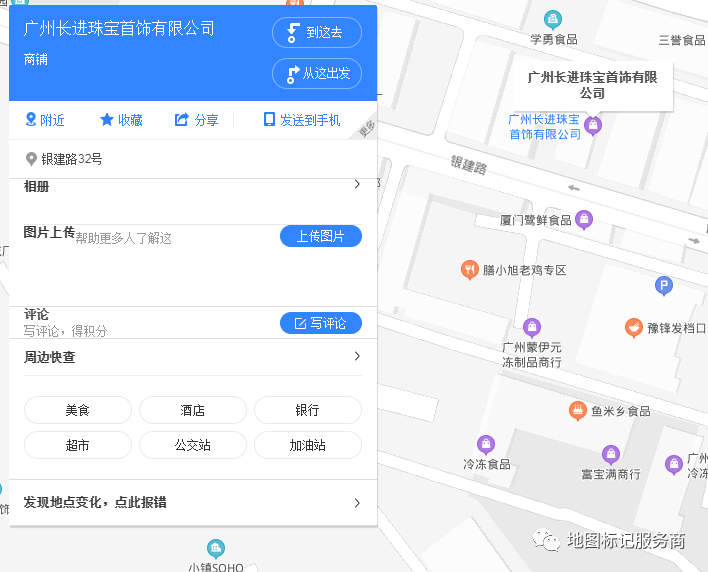The height and width of the screenshot is (572, 708).
Task: Click the 分享 share icon
Action: click(x=182, y=120)
